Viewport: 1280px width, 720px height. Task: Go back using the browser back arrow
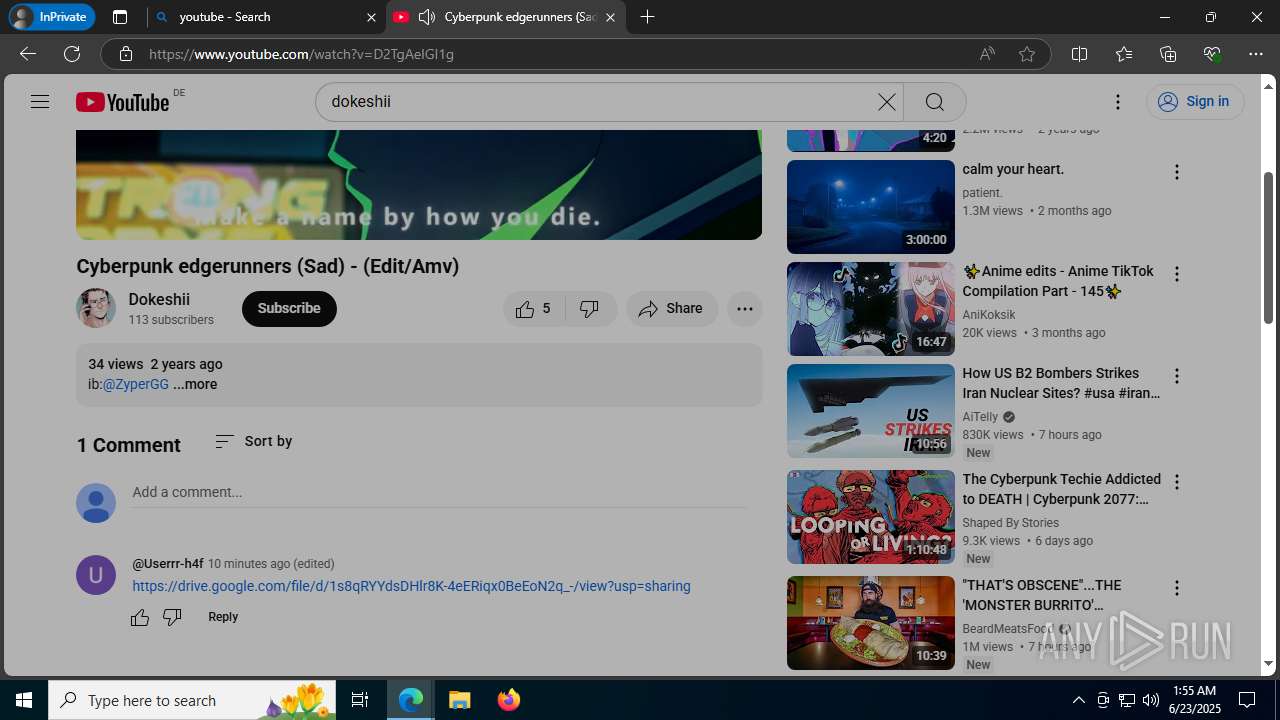pyautogui.click(x=28, y=54)
